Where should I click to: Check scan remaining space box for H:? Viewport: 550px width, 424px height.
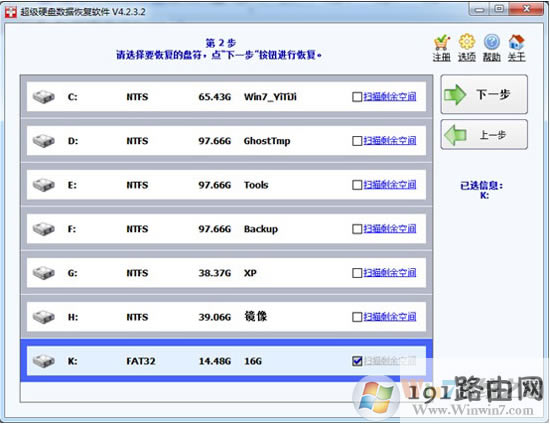point(357,317)
